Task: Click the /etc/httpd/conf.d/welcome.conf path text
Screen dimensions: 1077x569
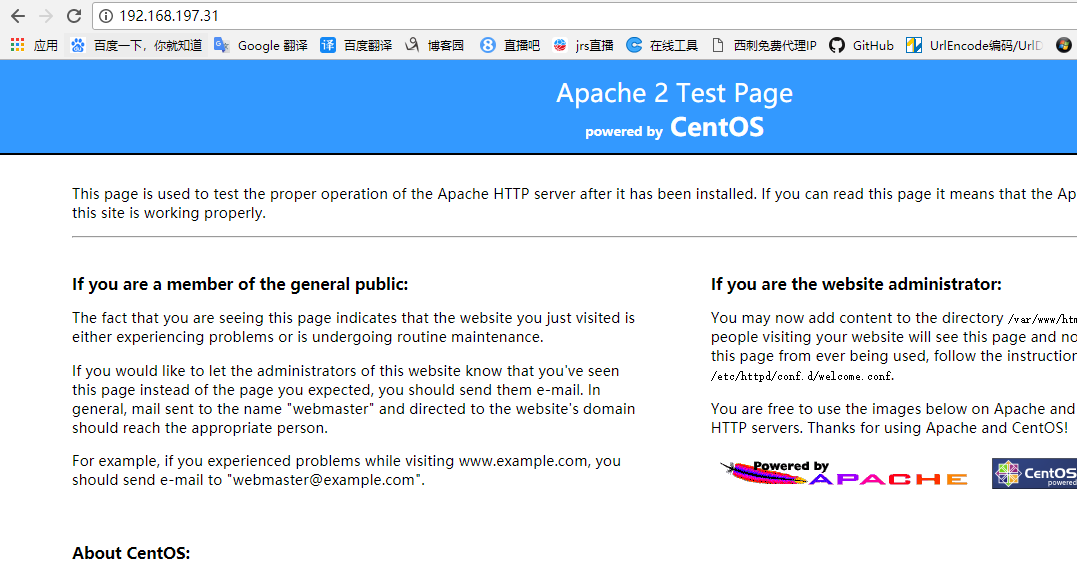Action: 802,377
